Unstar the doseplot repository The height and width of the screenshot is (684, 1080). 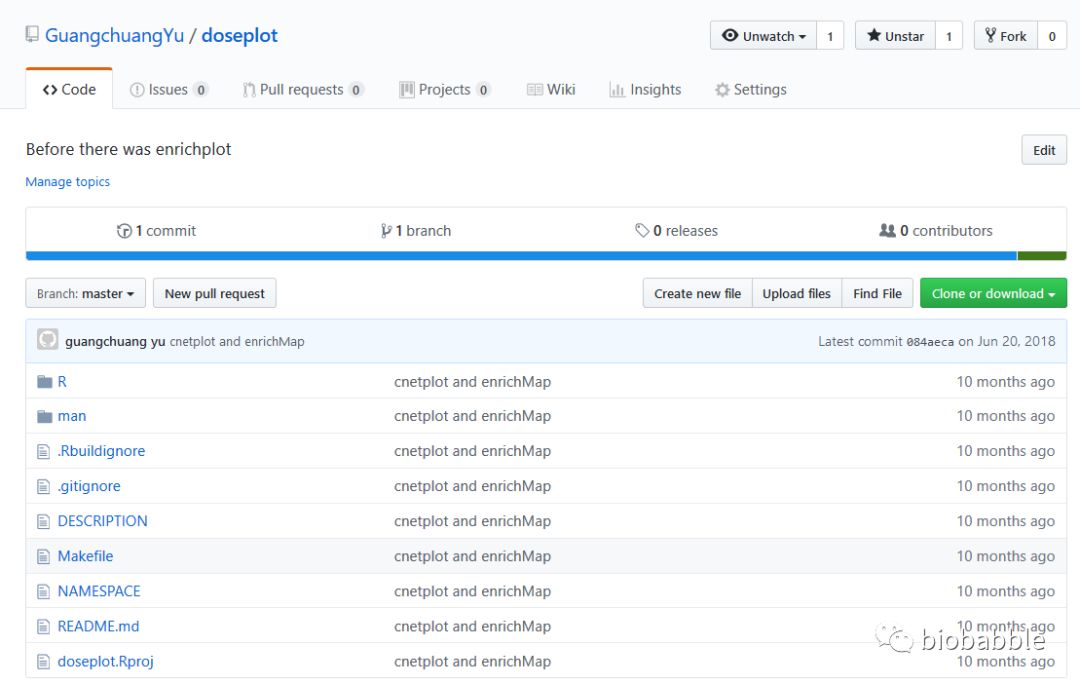(895, 36)
